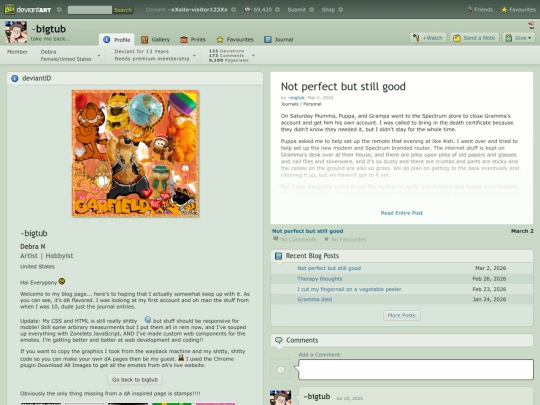
Task: Open the Give dropdown button
Action: click(x=519, y=38)
